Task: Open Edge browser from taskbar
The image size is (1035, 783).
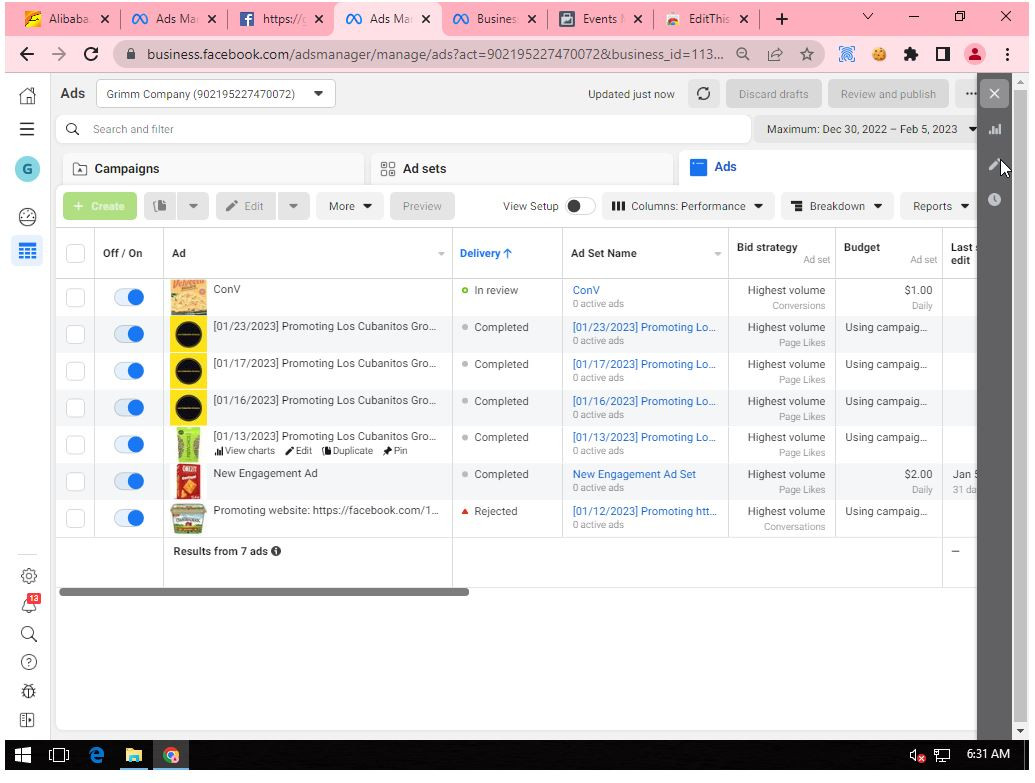Action: tap(96, 755)
